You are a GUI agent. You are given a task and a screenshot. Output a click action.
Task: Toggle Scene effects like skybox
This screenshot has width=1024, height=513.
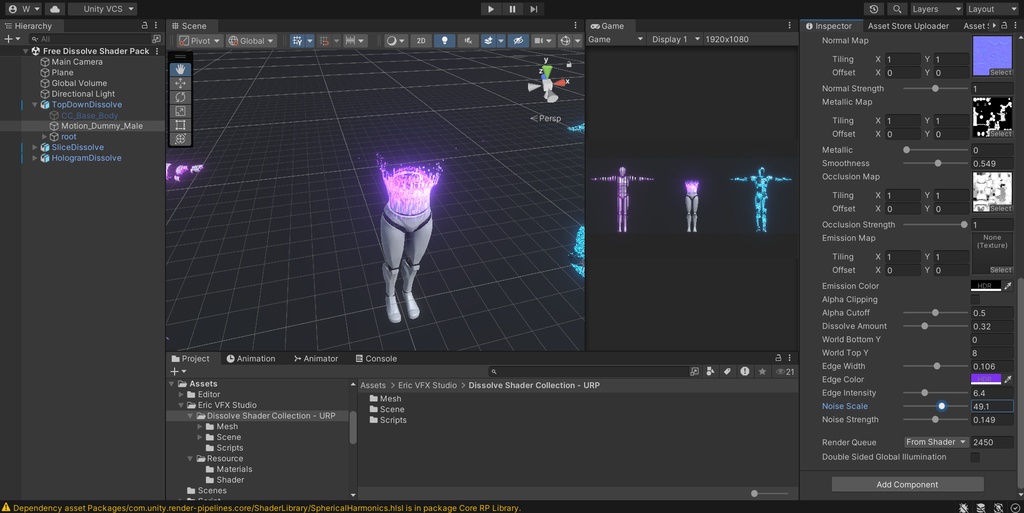tap(488, 40)
